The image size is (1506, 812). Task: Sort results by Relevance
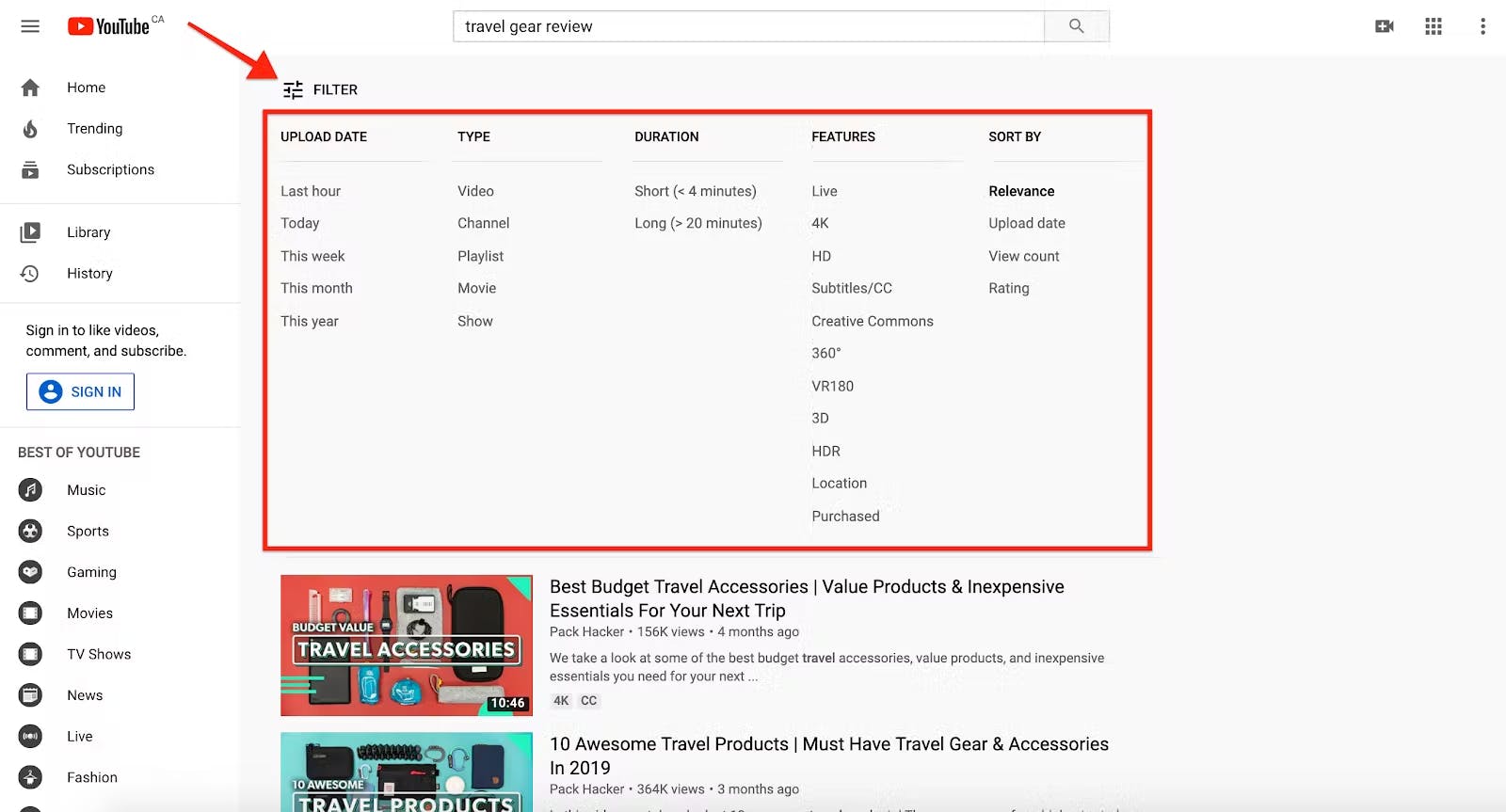1021,191
